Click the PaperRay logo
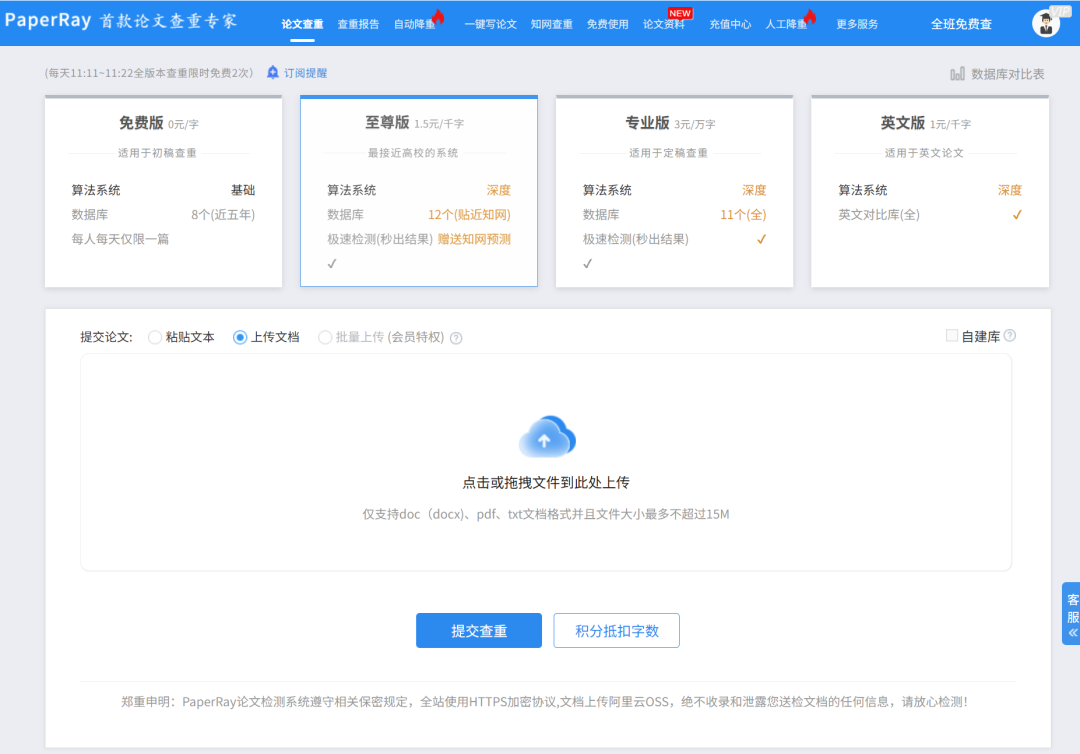The width and height of the screenshot is (1080, 754). [120, 22]
